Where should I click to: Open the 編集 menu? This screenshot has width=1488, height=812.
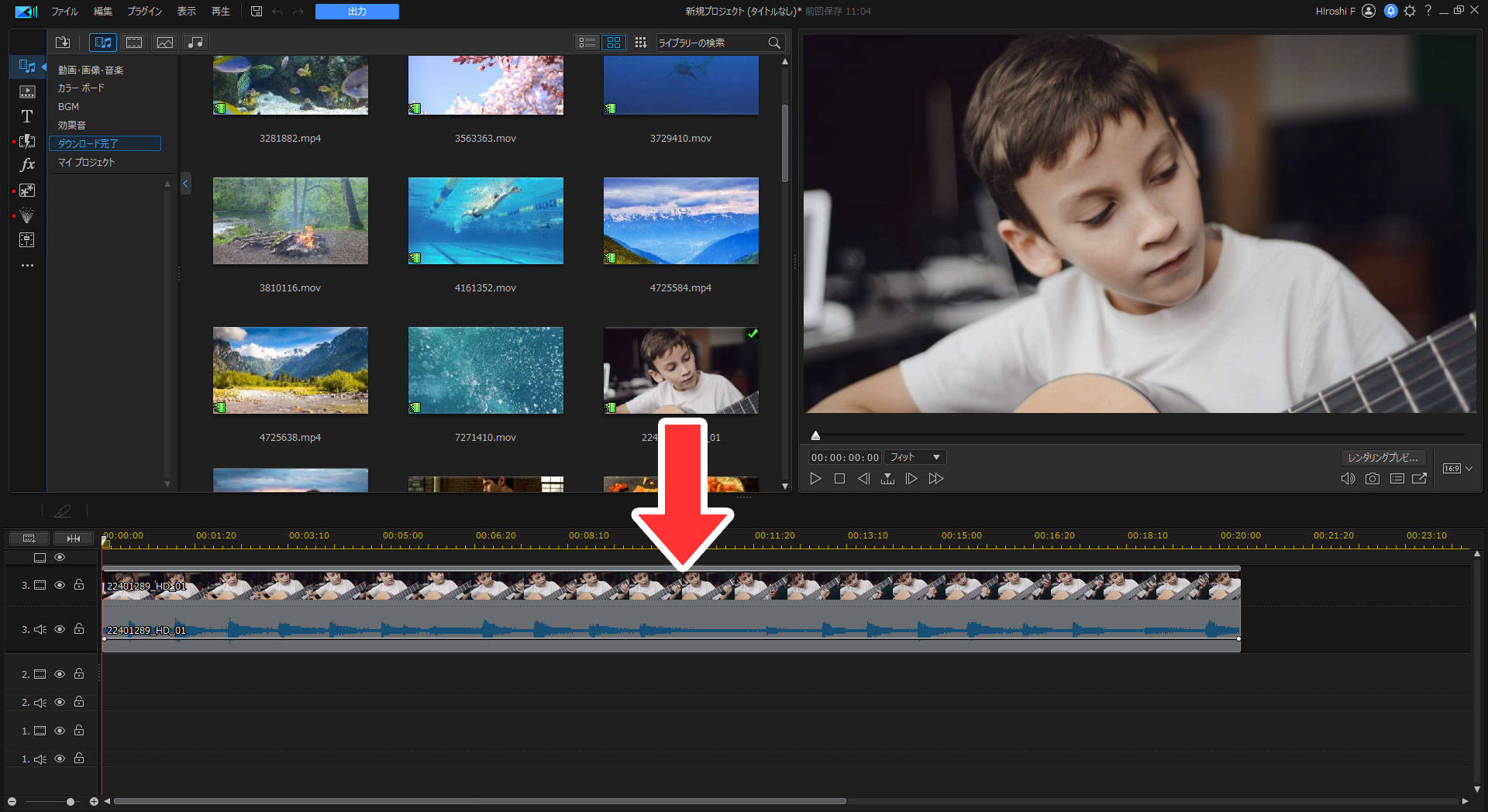(x=102, y=12)
